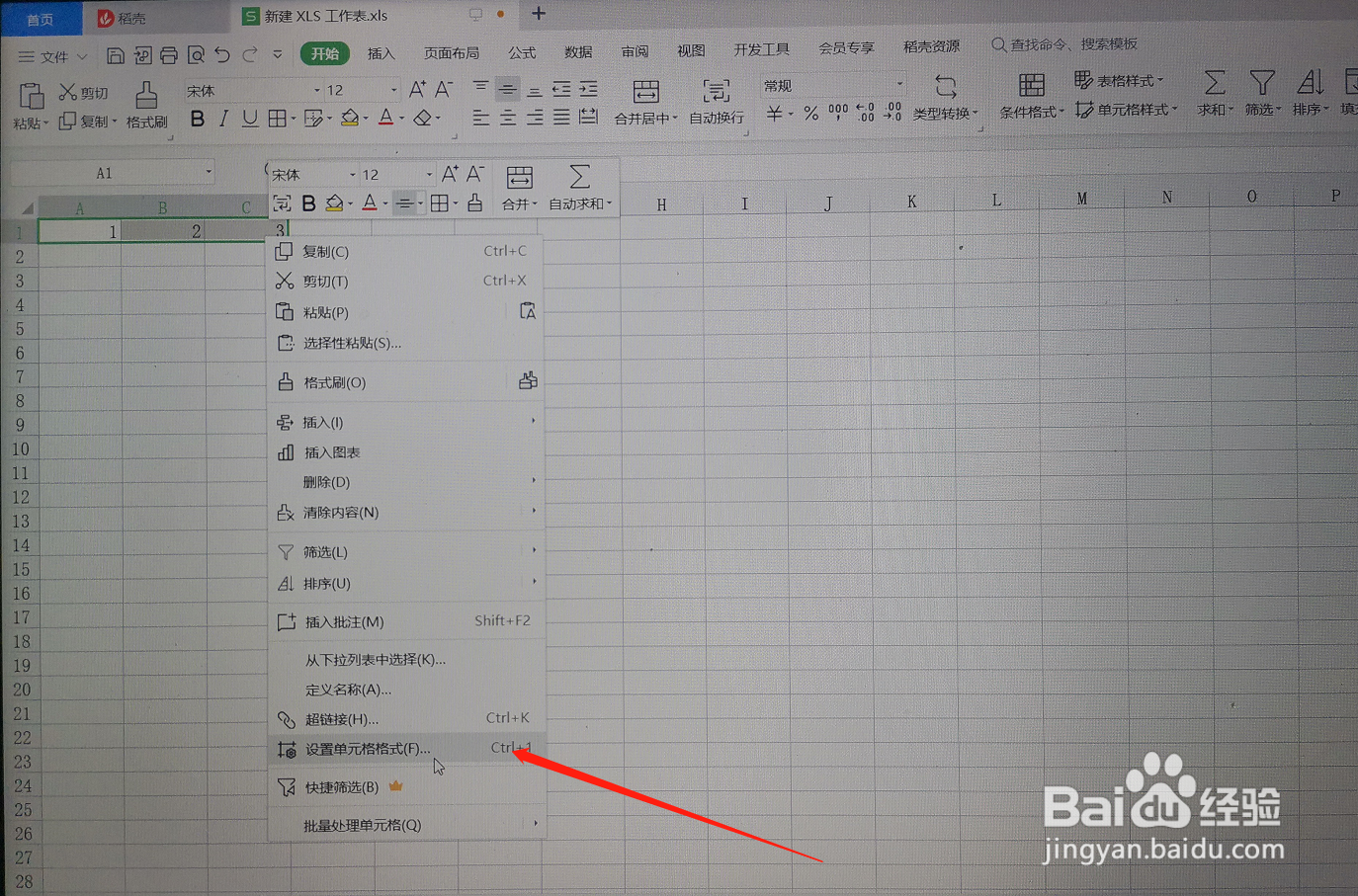Open the 常规 number format dropdown
1358x896 pixels.
[x=833, y=85]
